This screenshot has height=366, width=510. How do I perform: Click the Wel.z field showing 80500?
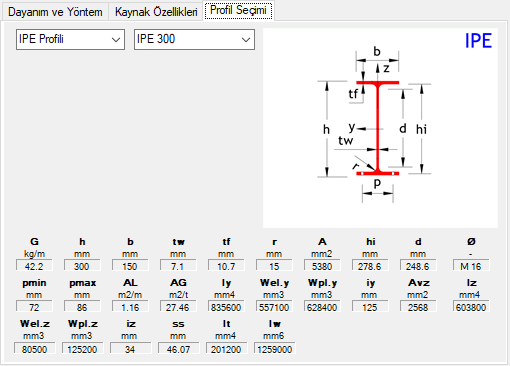tap(34, 348)
